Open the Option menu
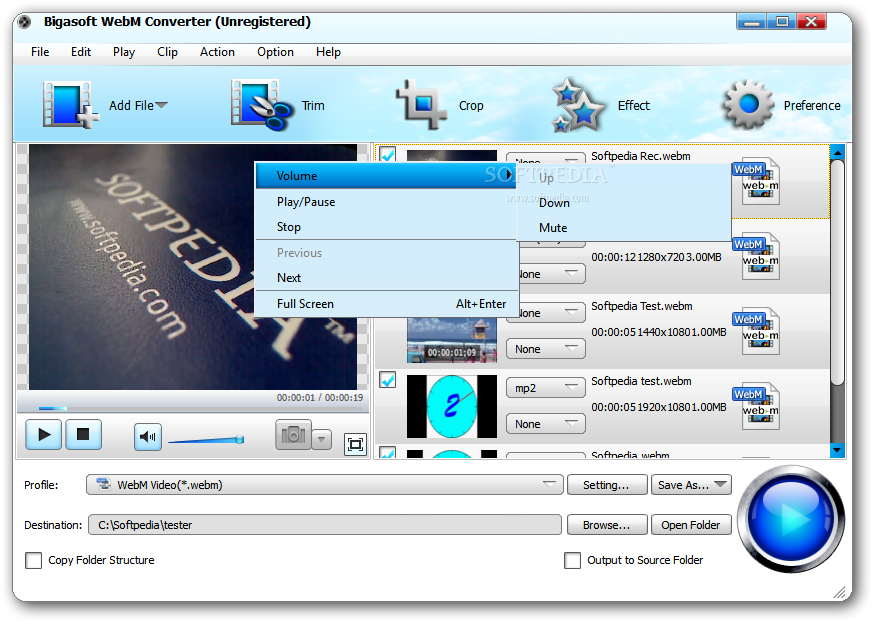Viewport: 873px width, 622px height. click(275, 52)
